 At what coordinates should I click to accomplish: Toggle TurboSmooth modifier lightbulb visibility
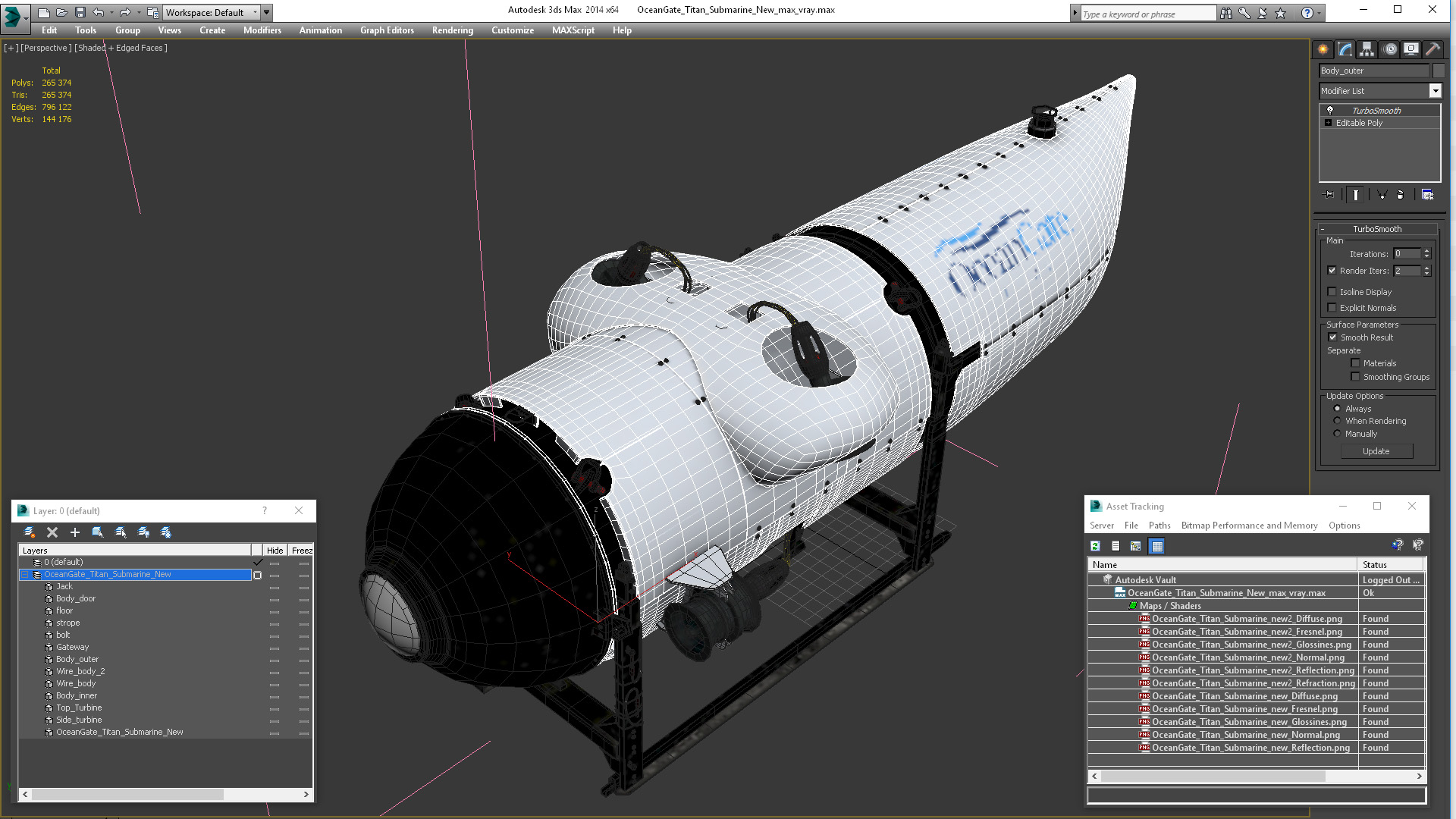(x=1329, y=111)
